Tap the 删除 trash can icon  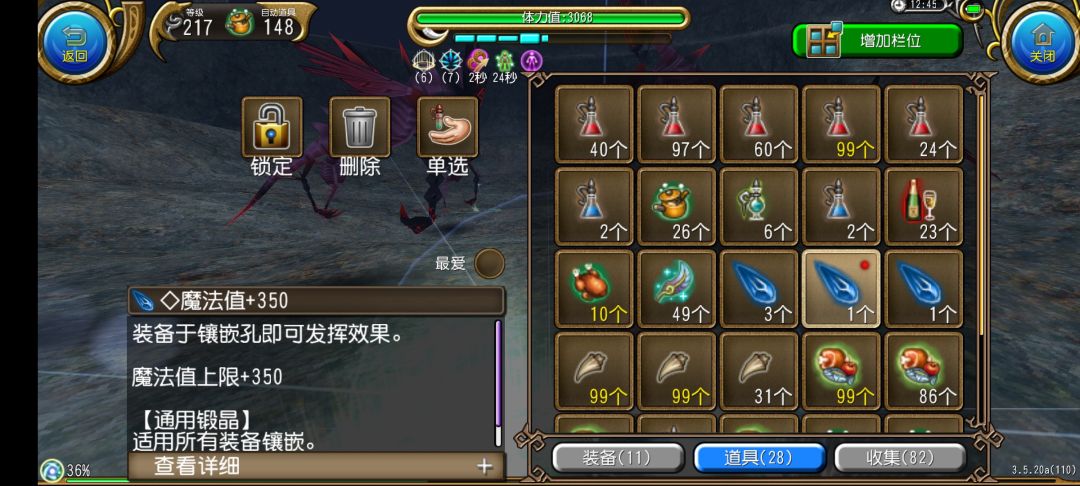coord(360,127)
